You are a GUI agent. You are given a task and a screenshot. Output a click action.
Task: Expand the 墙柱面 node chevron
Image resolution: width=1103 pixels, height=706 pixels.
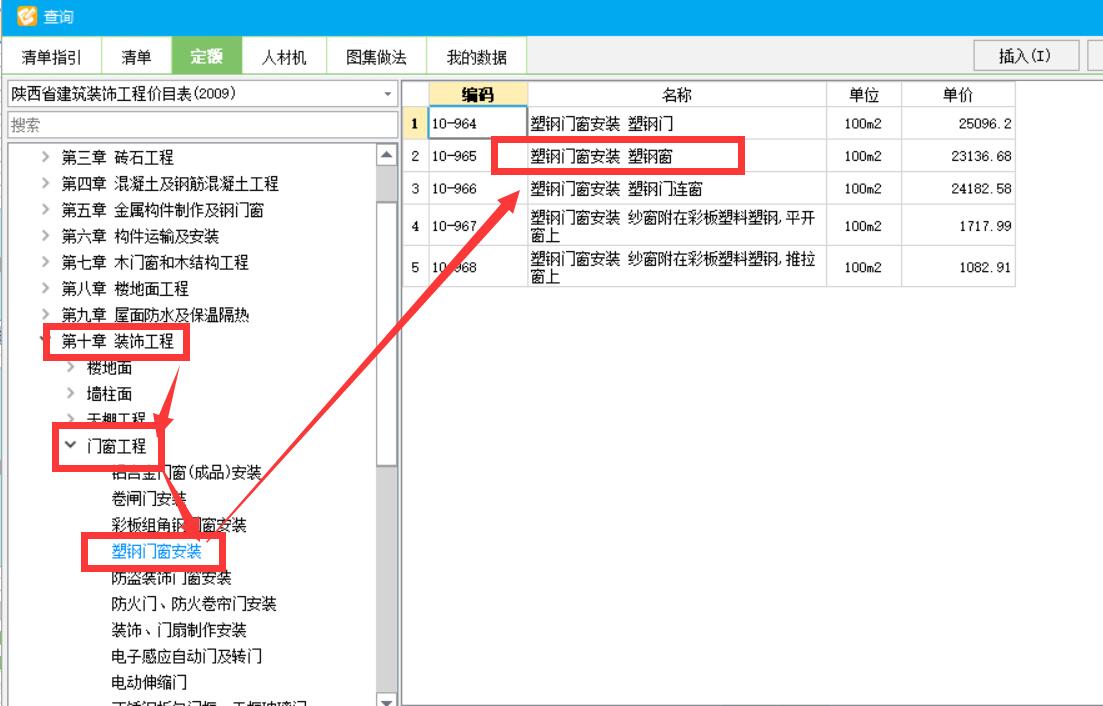click(x=70, y=393)
